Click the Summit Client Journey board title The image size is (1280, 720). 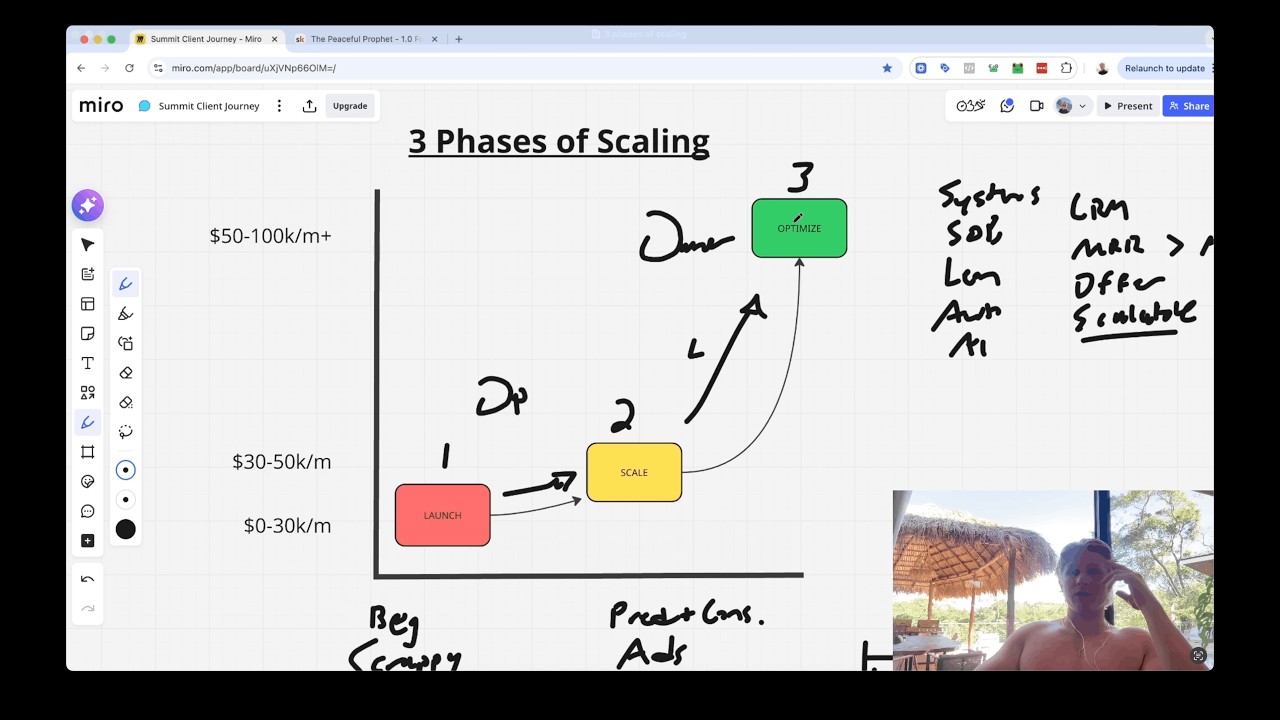(x=209, y=106)
